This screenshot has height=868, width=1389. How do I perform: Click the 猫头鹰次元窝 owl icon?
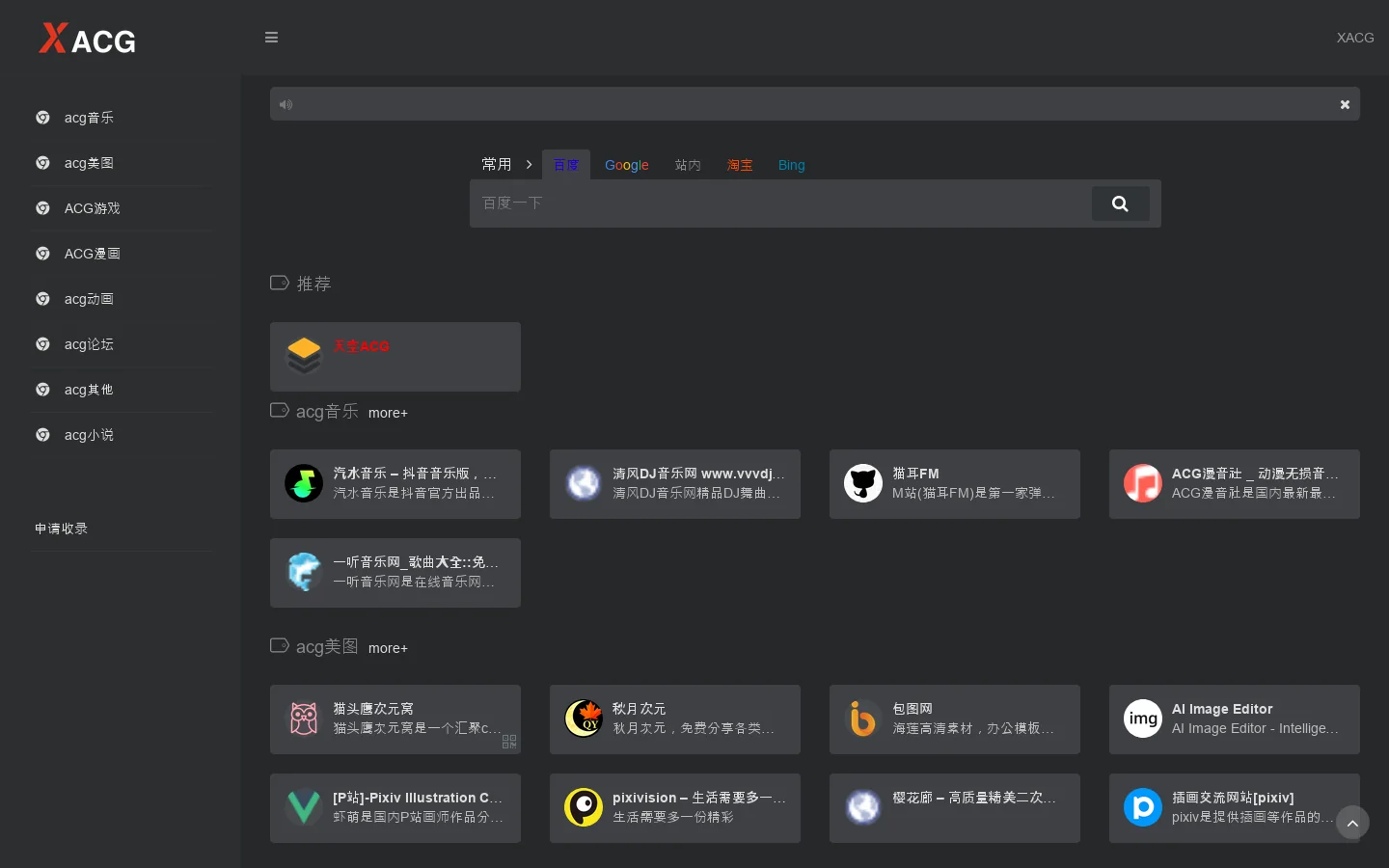[x=304, y=719]
